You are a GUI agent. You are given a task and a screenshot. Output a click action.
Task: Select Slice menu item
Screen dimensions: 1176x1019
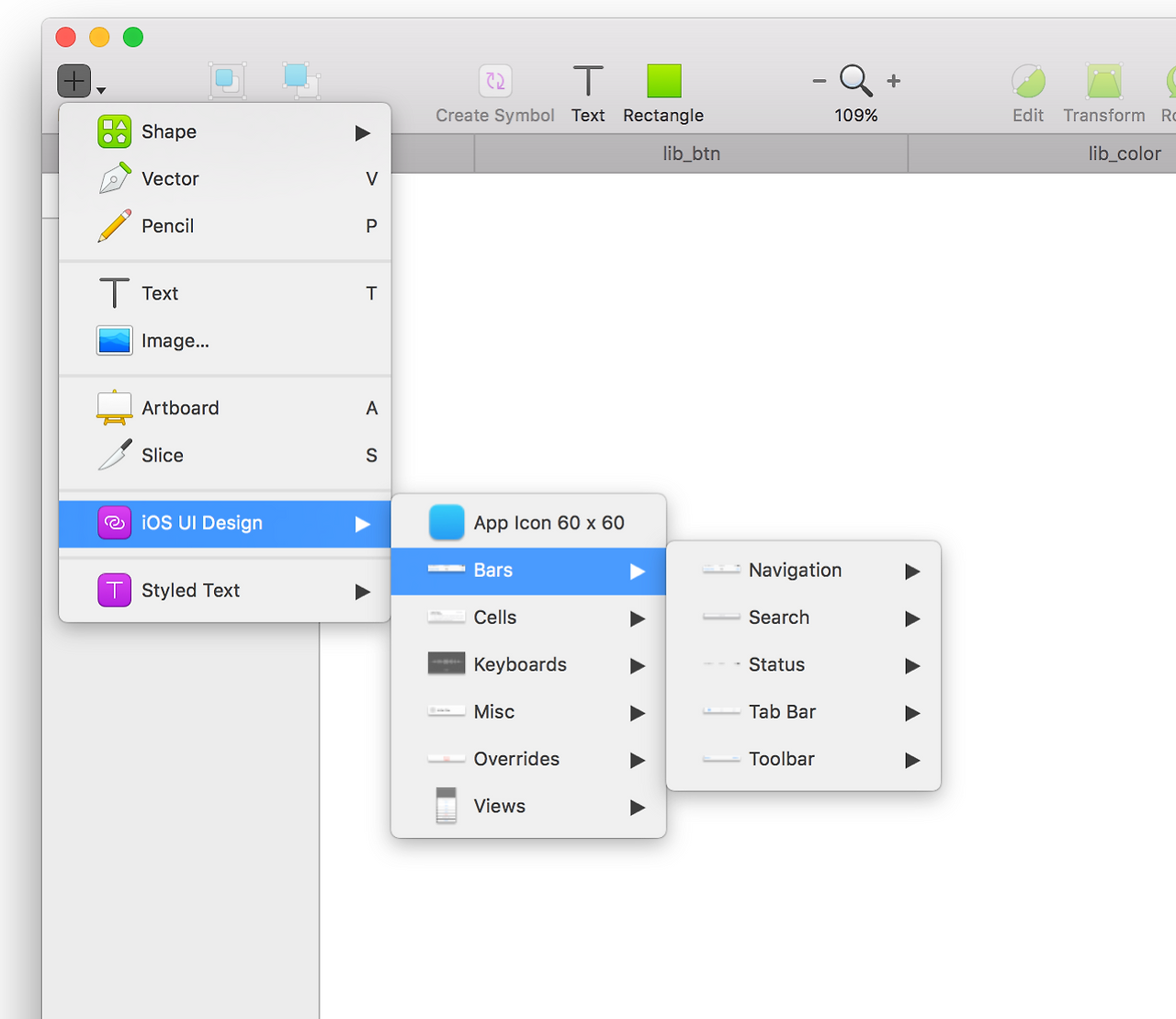(225, 455)
